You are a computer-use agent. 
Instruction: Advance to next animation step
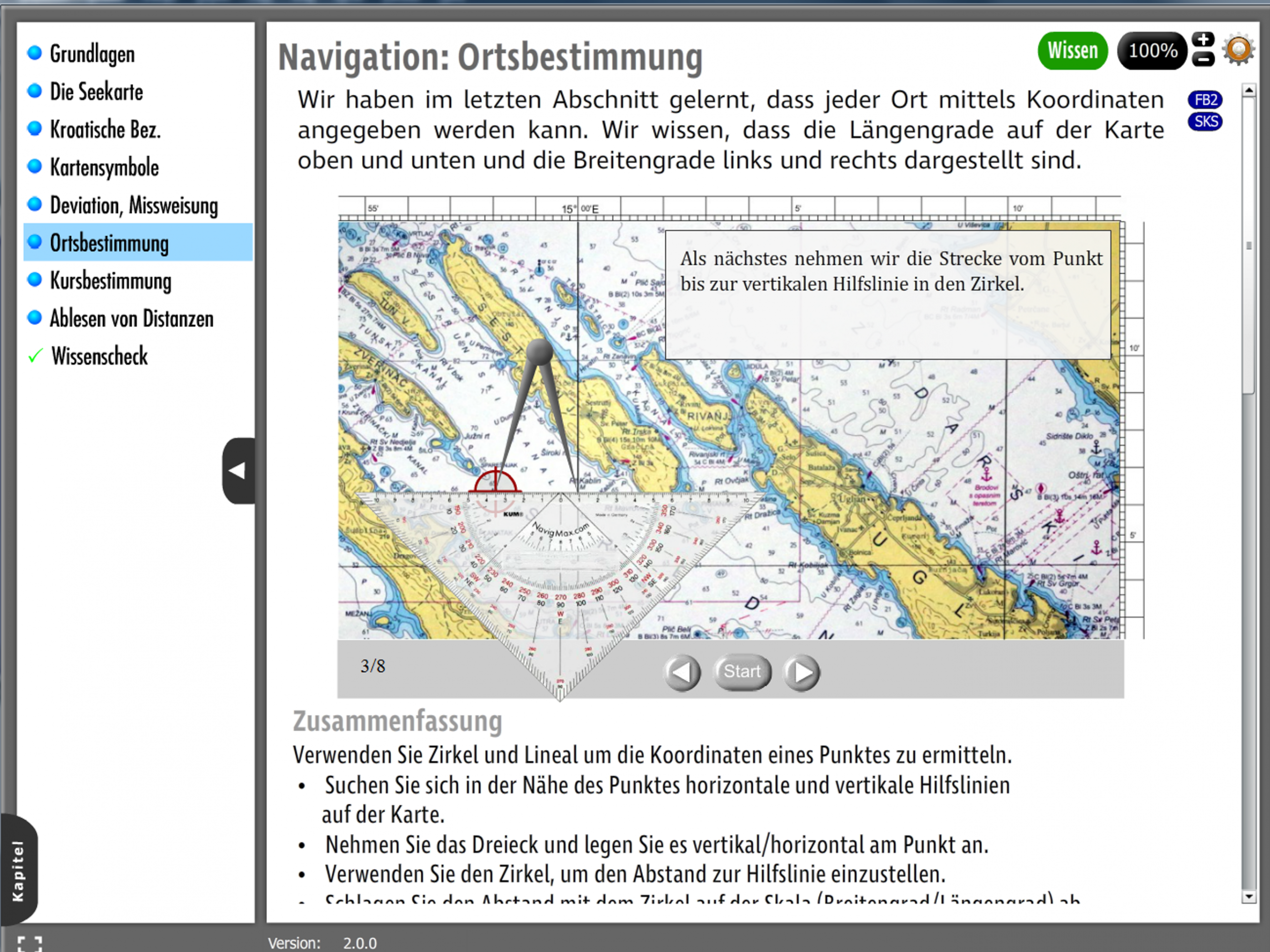tap(802, 672)
